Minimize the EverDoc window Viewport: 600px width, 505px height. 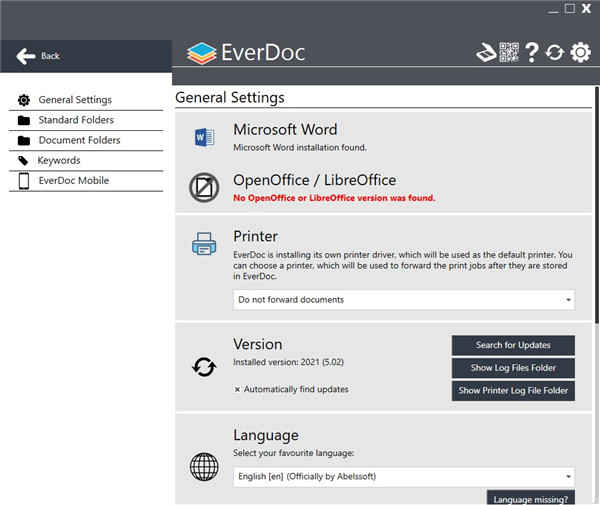click(x=553, y=10)
